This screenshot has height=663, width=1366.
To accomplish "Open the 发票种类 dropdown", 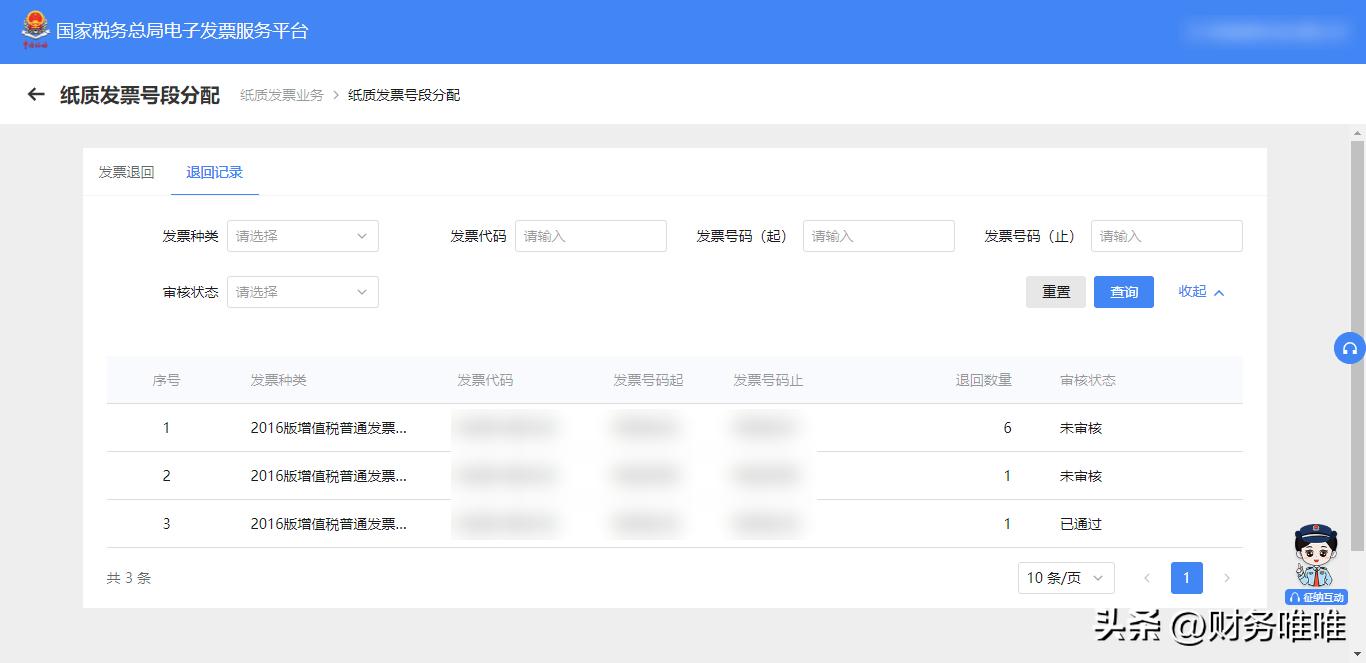I will (x=302, y=236).
